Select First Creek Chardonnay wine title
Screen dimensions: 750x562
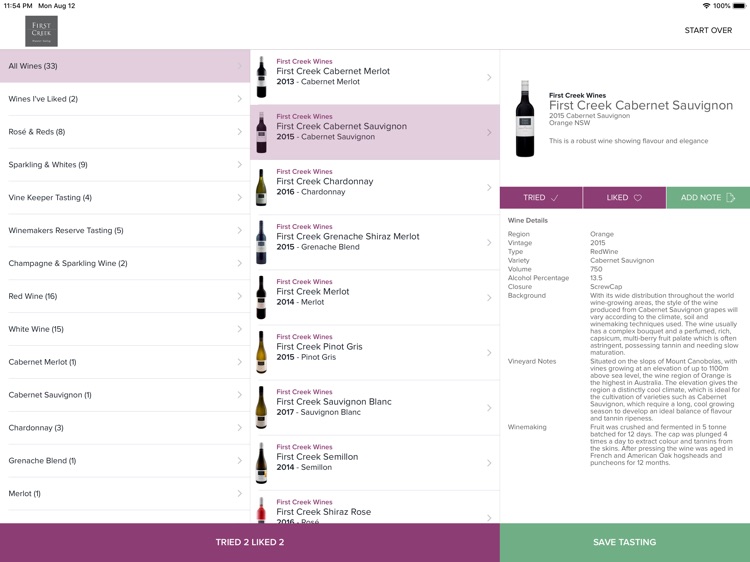coord(325,181)
